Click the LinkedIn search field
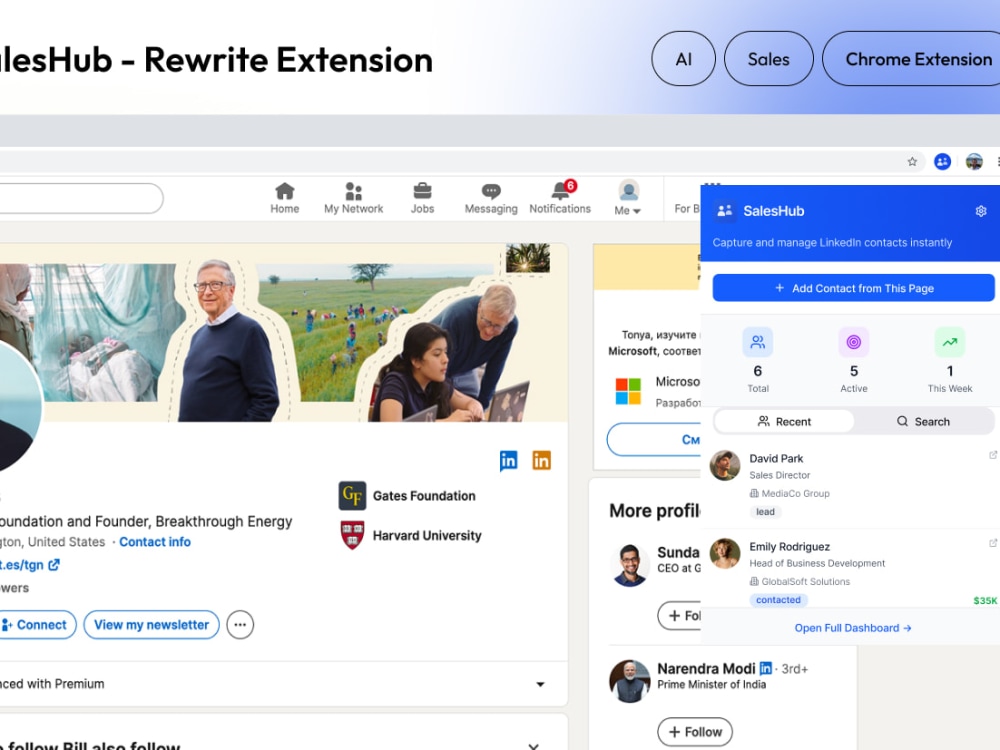This screenshot has height=750, width=1000. [x=80, y=198]
